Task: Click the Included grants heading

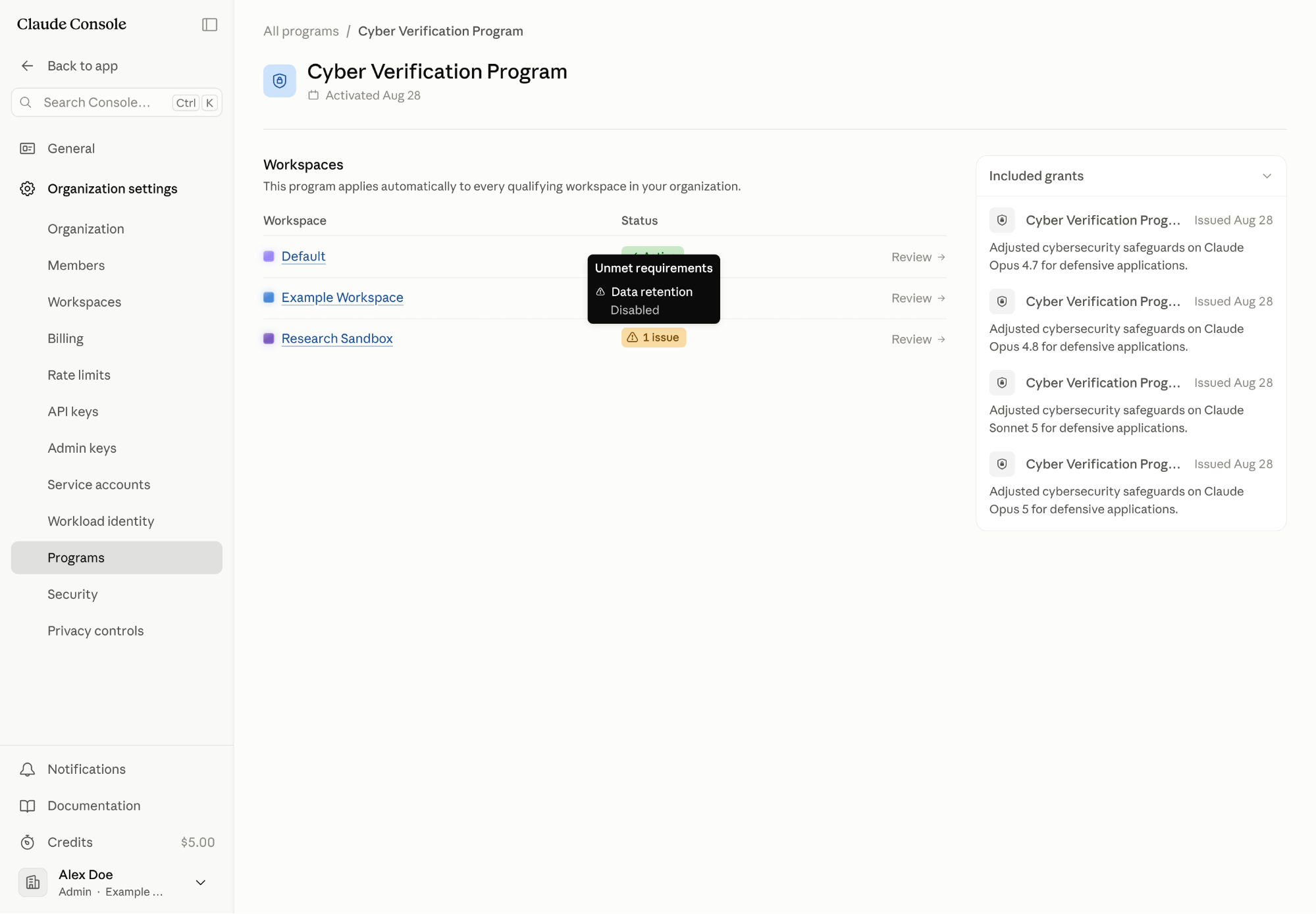Action: 1036,176
